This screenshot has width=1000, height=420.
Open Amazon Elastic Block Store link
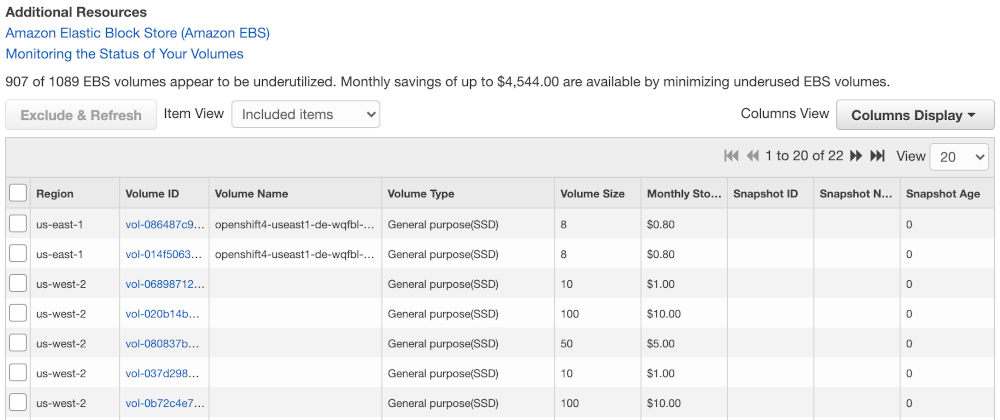click(138, 33)
